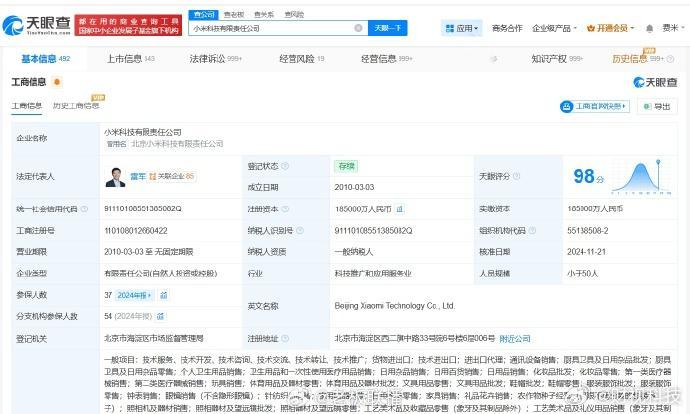Open the icon beside 54 (2024年报) branch insured count

pos(161,316)
